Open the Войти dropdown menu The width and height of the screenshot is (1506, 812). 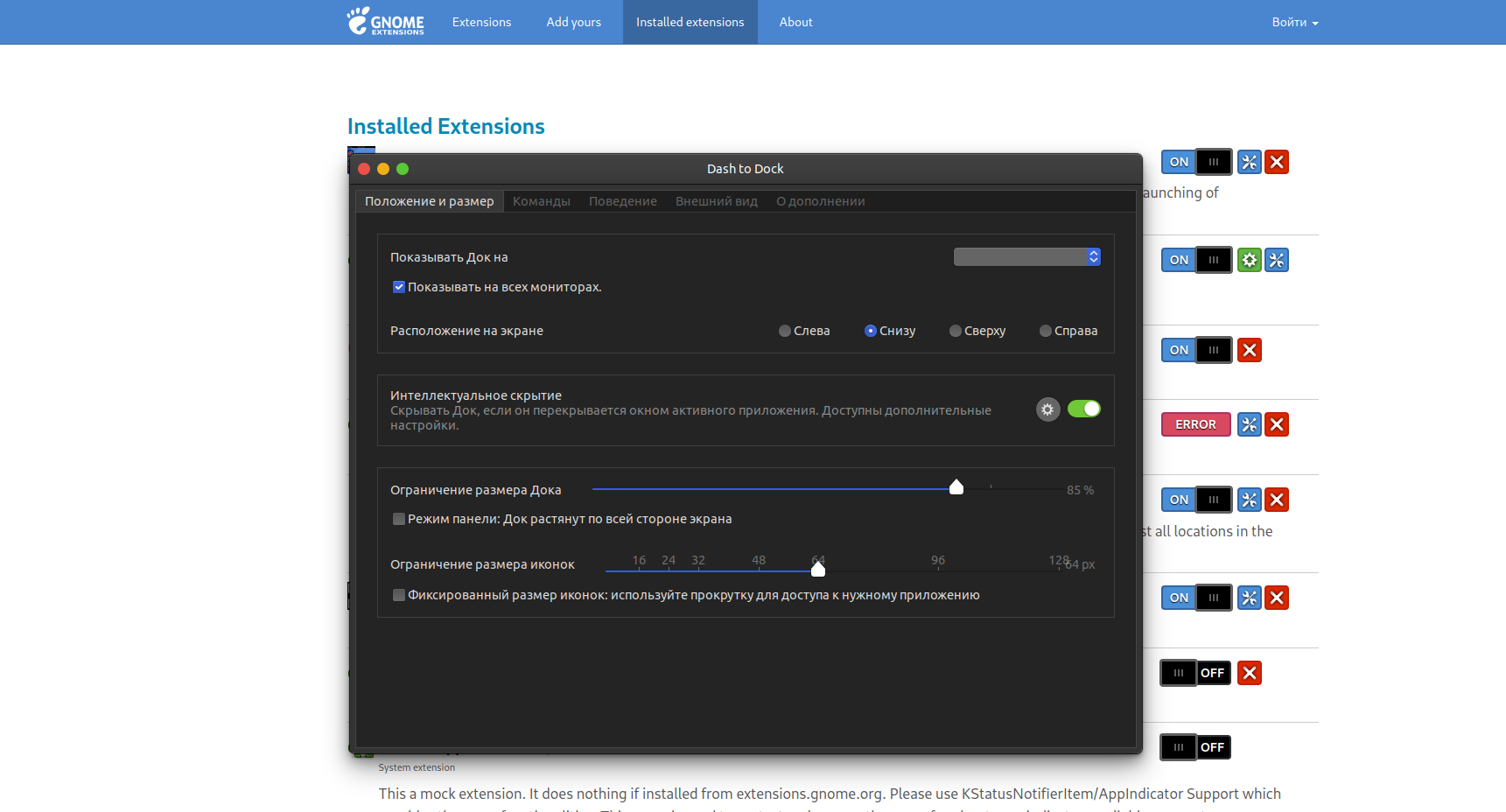[1295, 22]
